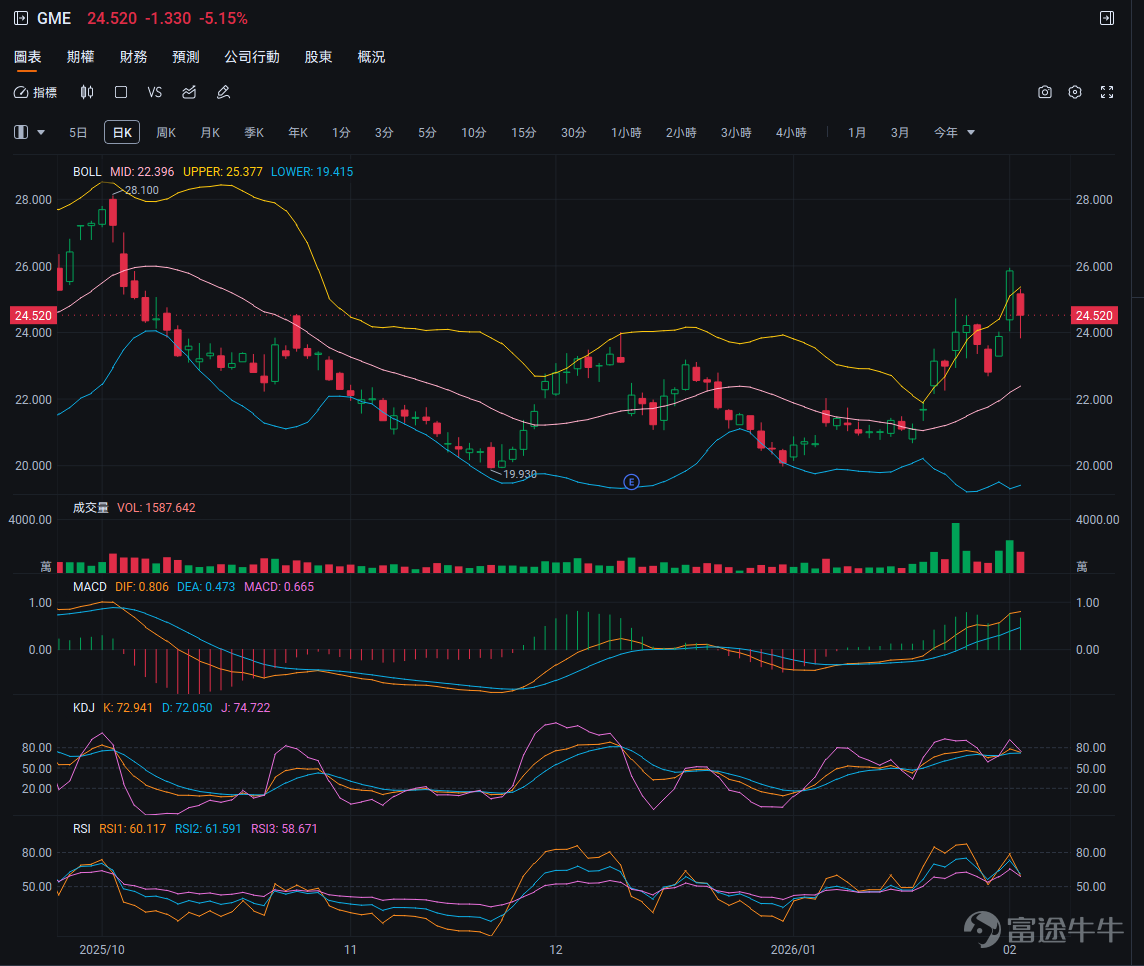Viewport: 1144px width, 966px height.
Task: Expand the 今年 range dropdown
Action: [971, 133]
